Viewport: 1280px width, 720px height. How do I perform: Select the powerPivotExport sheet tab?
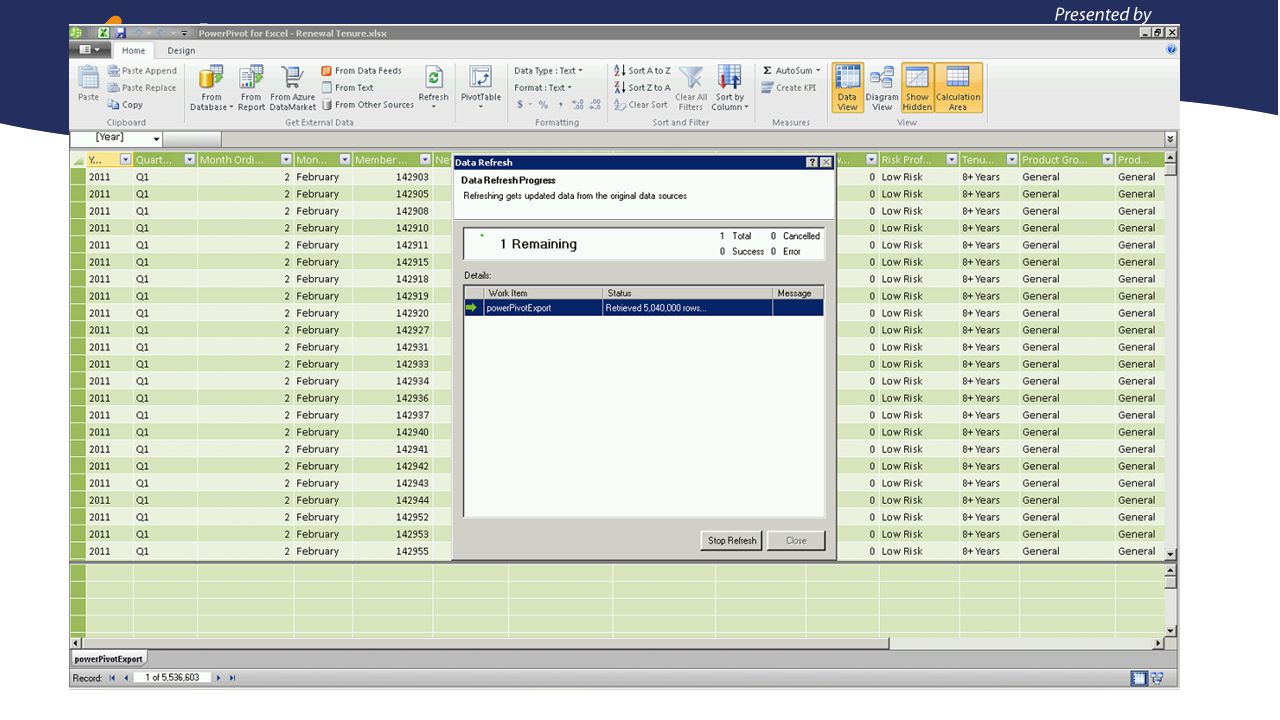pos(108,659)
